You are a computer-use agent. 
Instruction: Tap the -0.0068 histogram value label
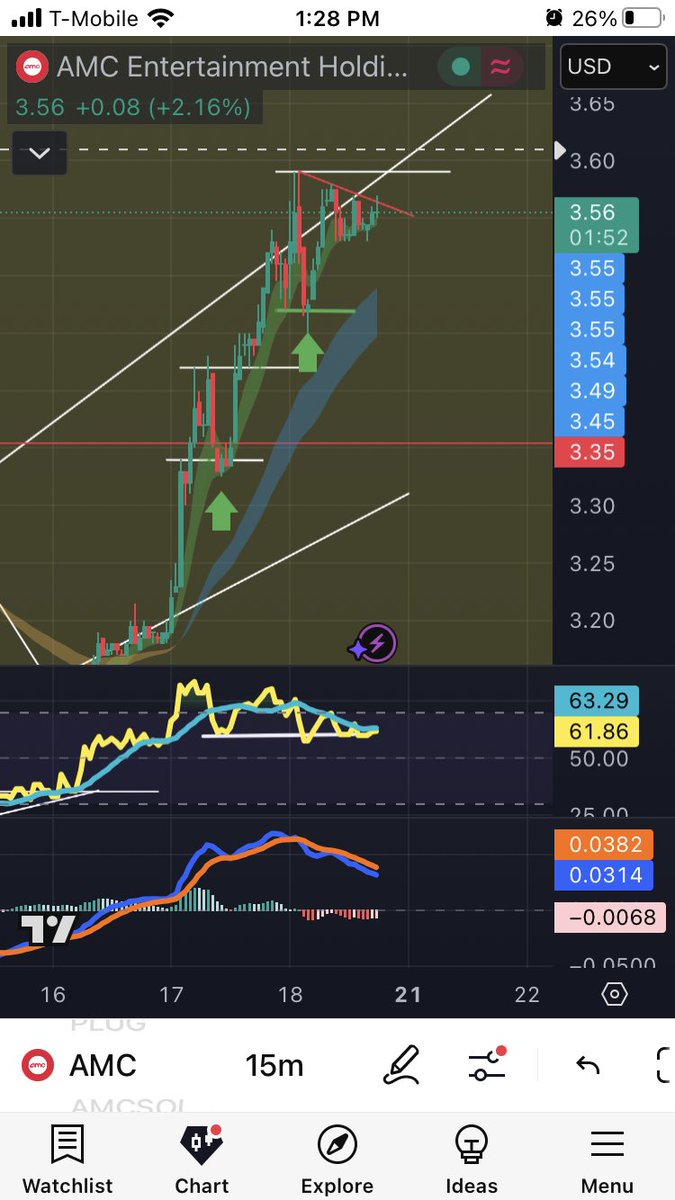(609, 917)
